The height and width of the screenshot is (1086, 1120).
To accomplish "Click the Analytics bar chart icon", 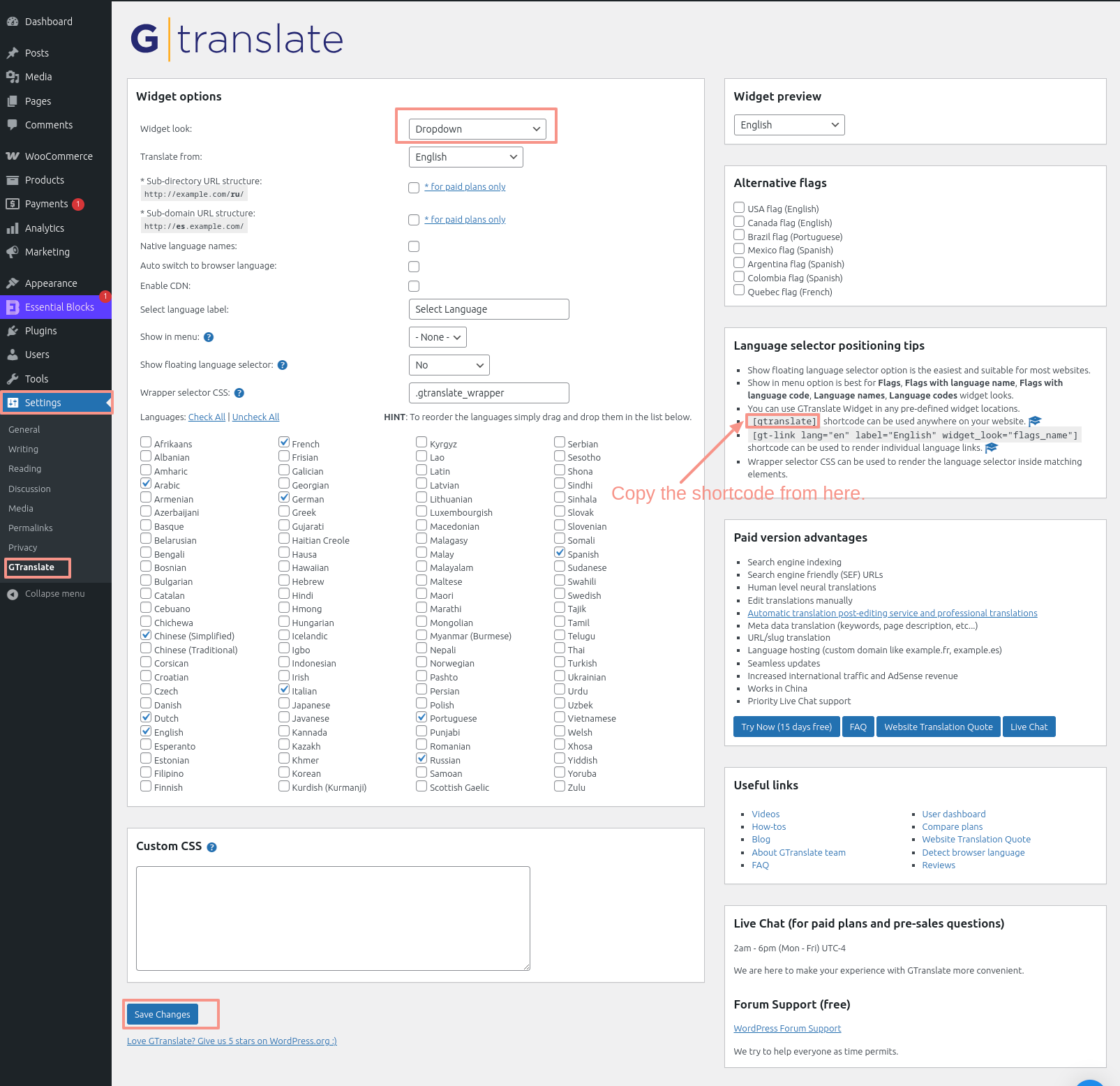I will point(13,228).
